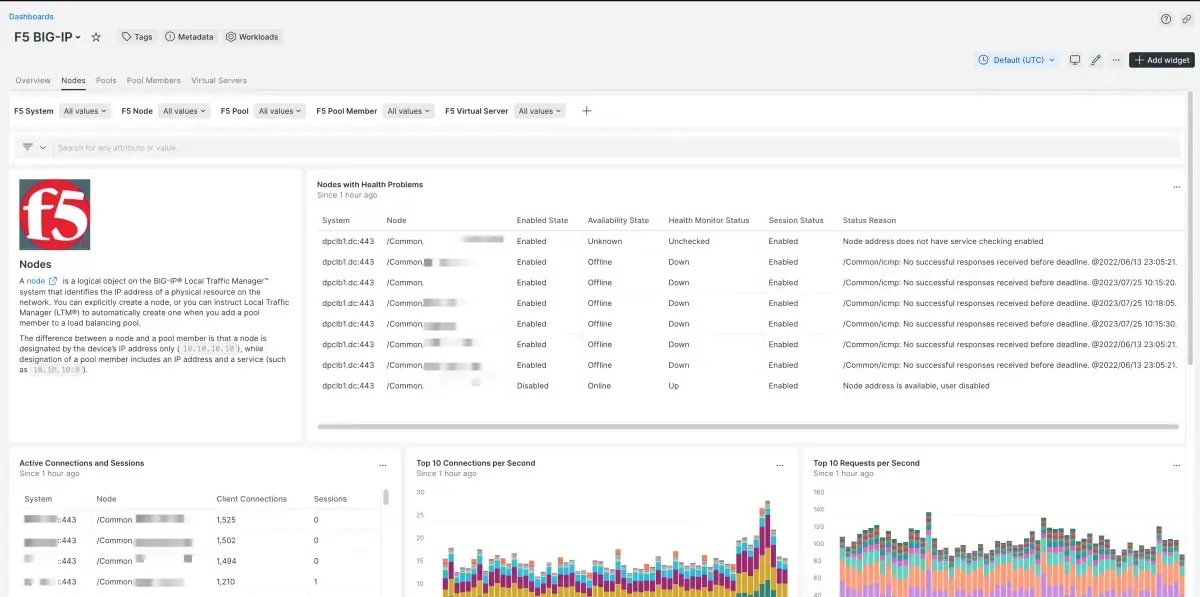Click the Add widget button
1200x597 pixels.
coord(1162,60)
